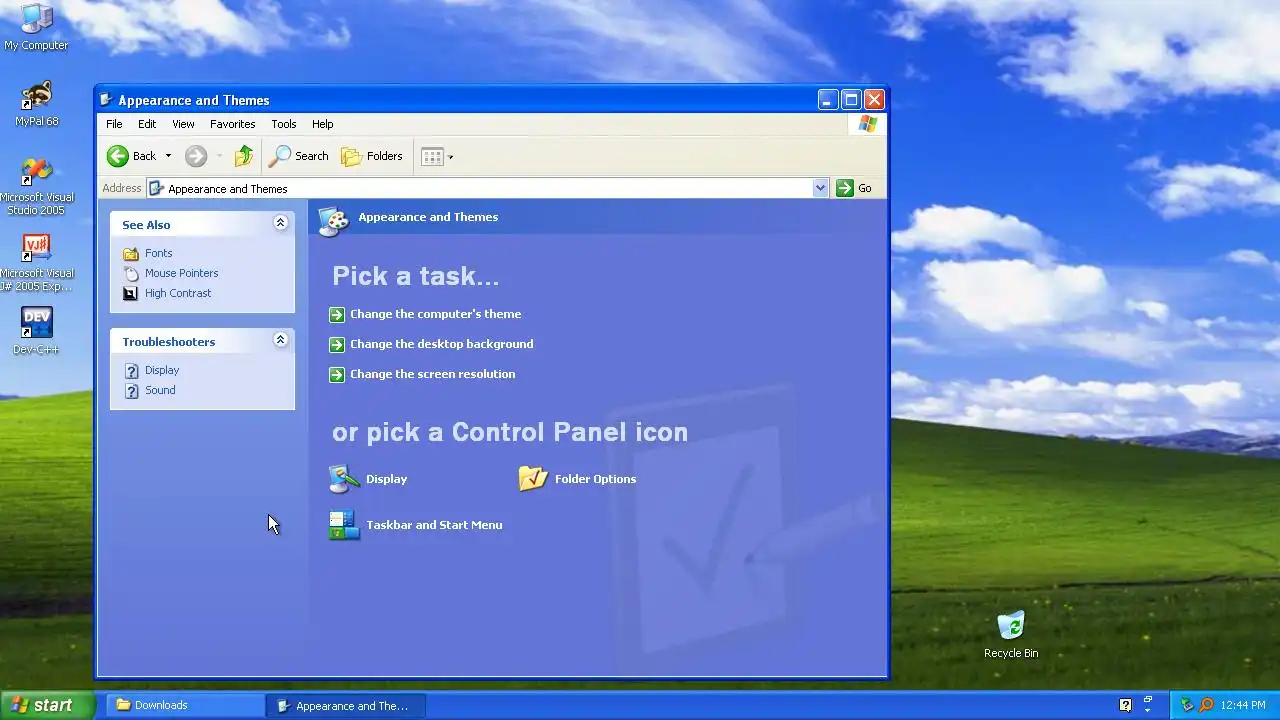Open the Help menu
This screenshot has height=720, width=1280.
point(322,124)
